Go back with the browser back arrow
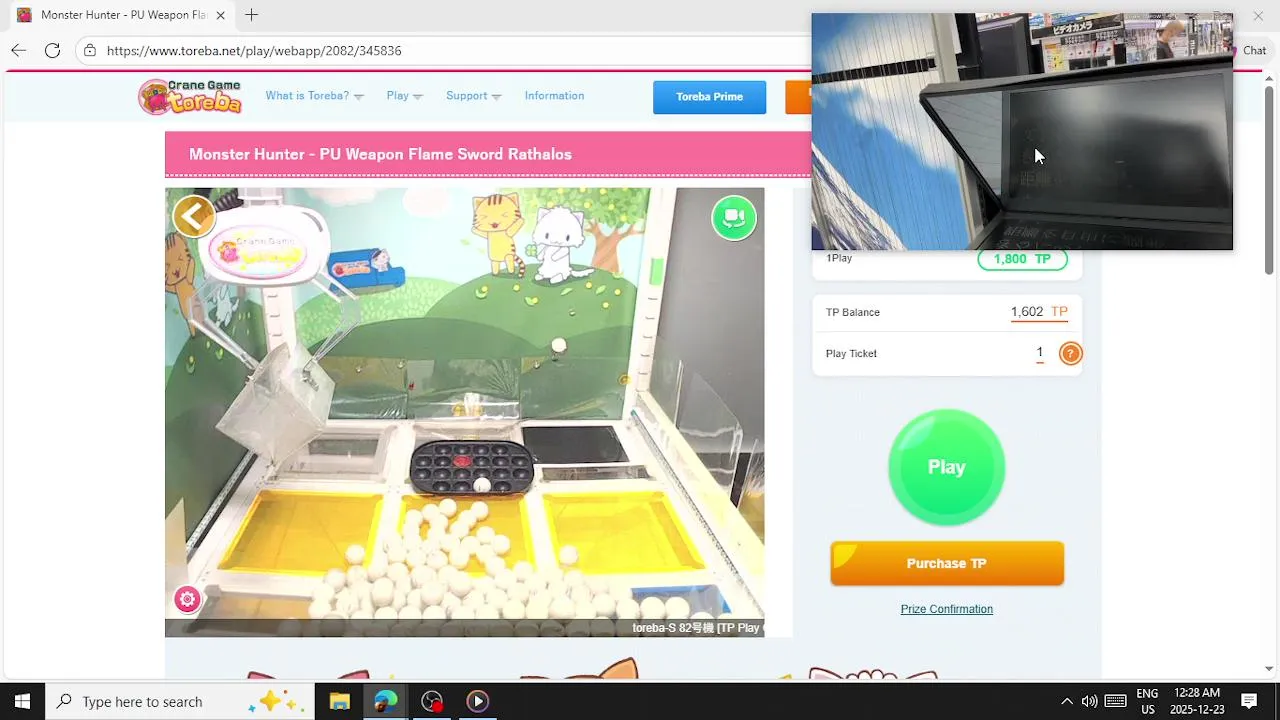1280x720 pixels. click(x=18, y=50)
